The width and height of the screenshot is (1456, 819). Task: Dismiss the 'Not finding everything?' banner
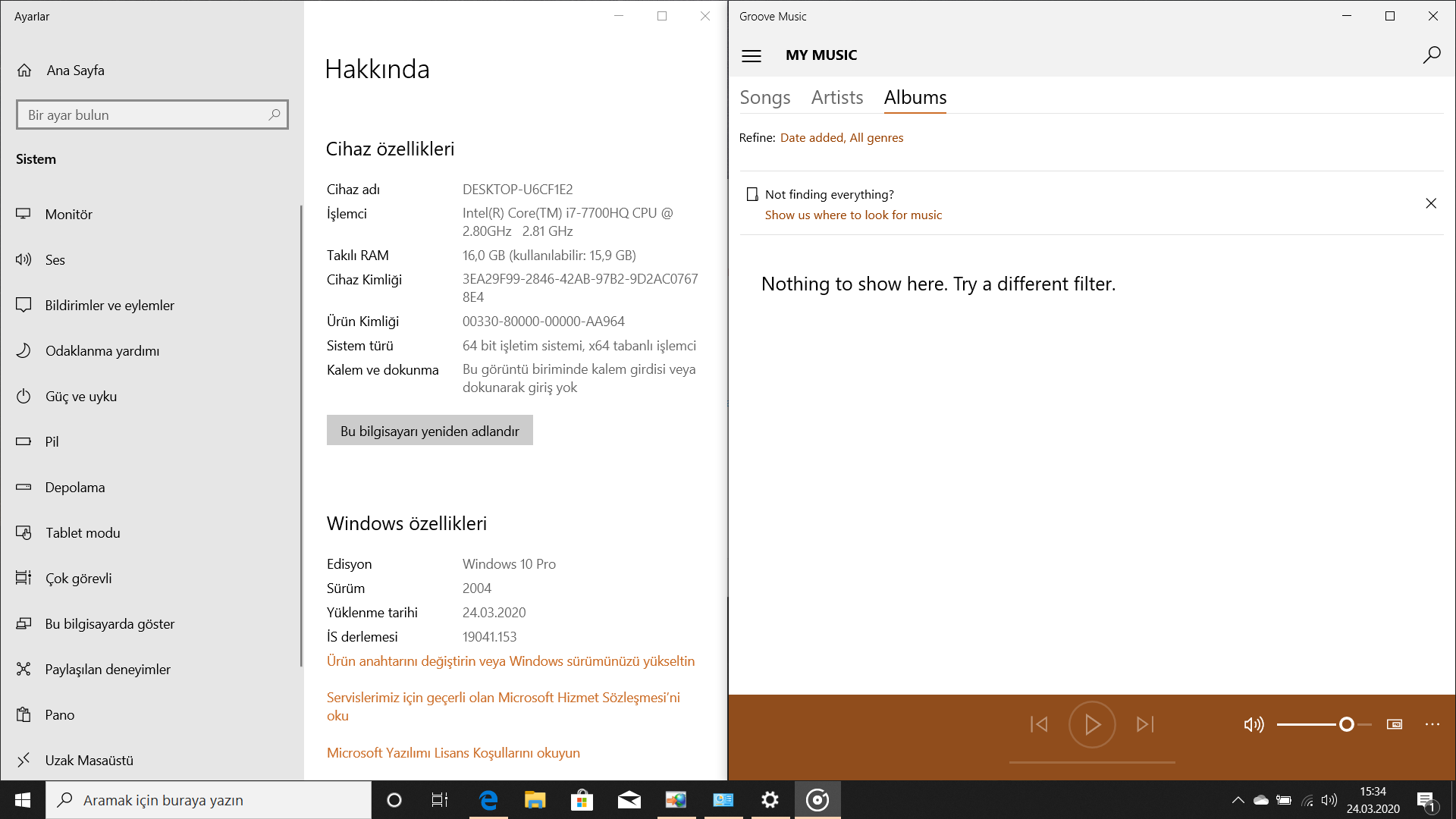(x=1430, y=203)
